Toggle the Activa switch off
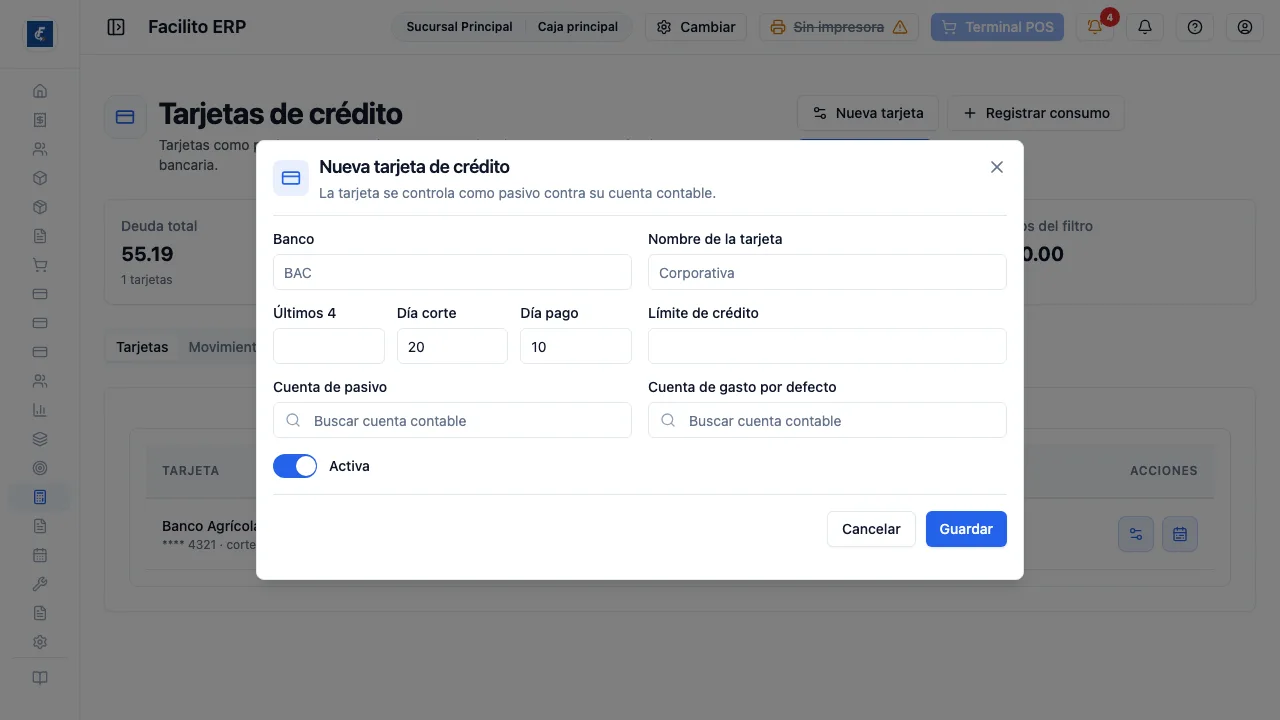 [295, 466]
